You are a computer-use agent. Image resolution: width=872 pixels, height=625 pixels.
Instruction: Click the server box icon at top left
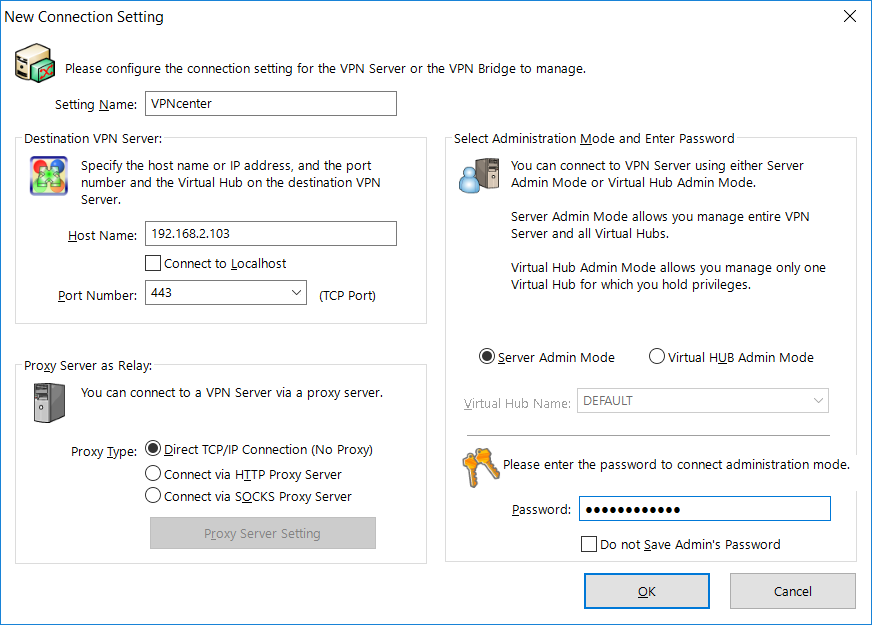(34, 63)
